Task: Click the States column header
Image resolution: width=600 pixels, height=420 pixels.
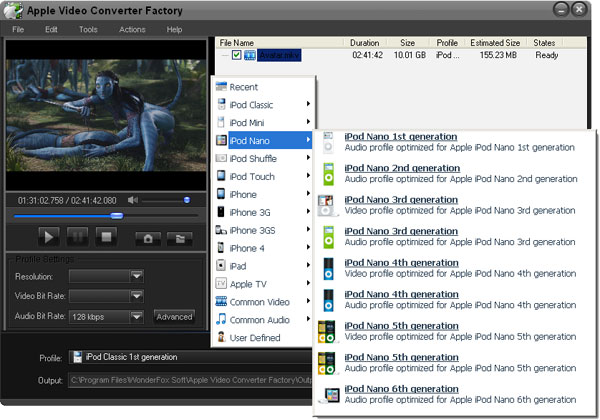Action: (544, 43)
